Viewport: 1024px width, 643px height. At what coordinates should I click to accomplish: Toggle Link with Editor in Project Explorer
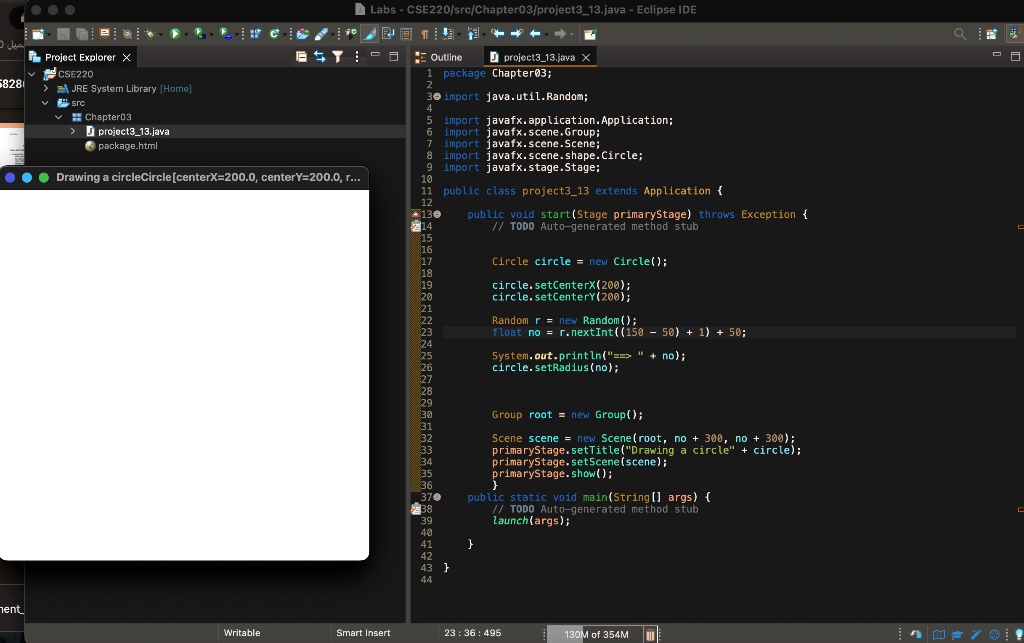[320, 57]
